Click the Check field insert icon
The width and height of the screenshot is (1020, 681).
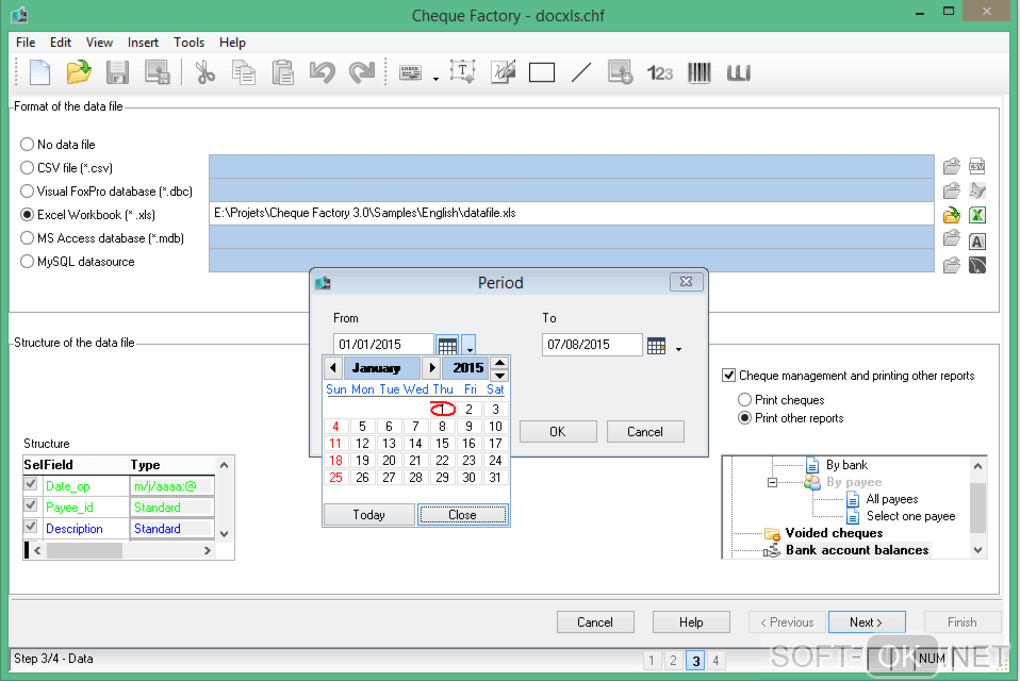(410, 72)
